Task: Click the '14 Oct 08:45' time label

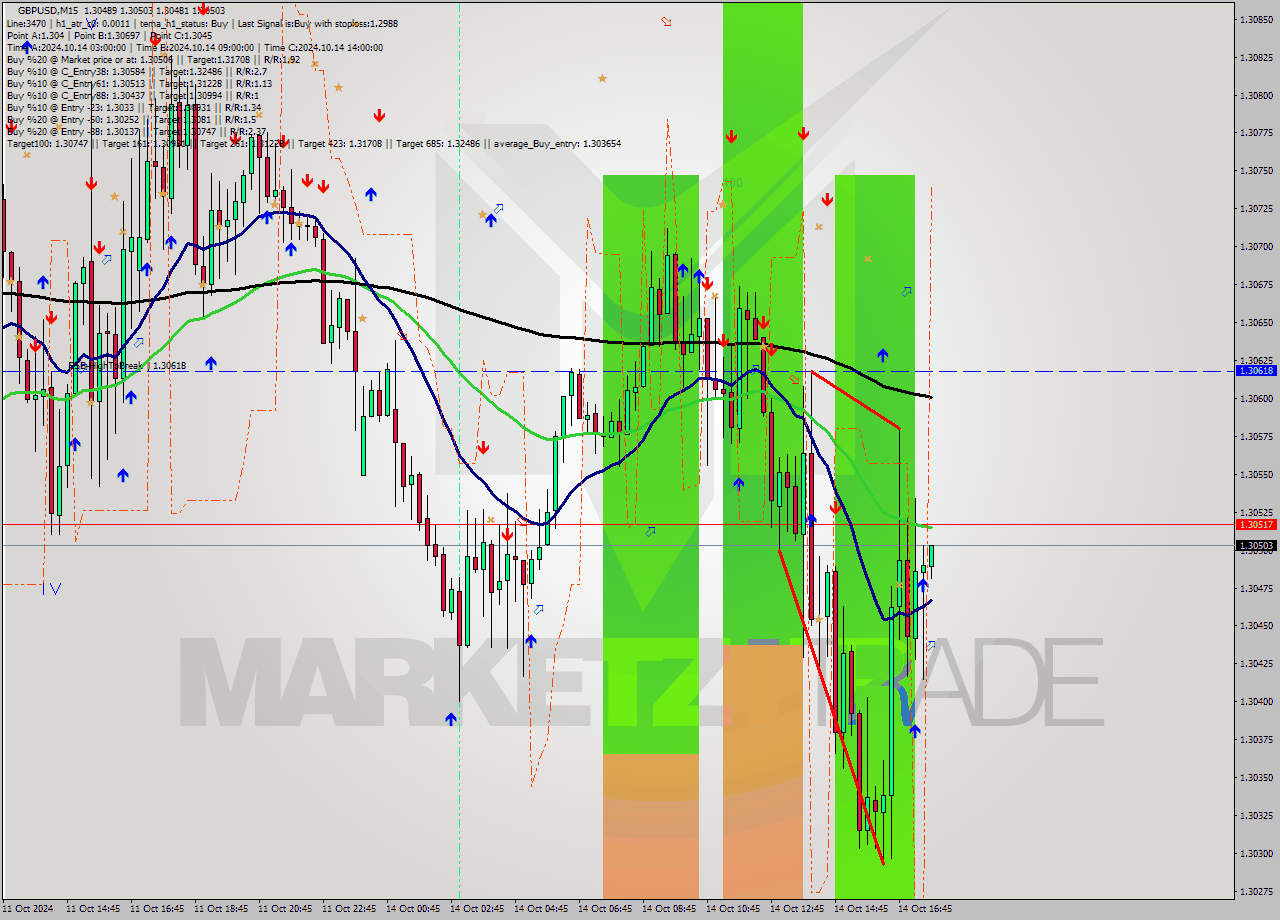Action: [x=669, y=909]
